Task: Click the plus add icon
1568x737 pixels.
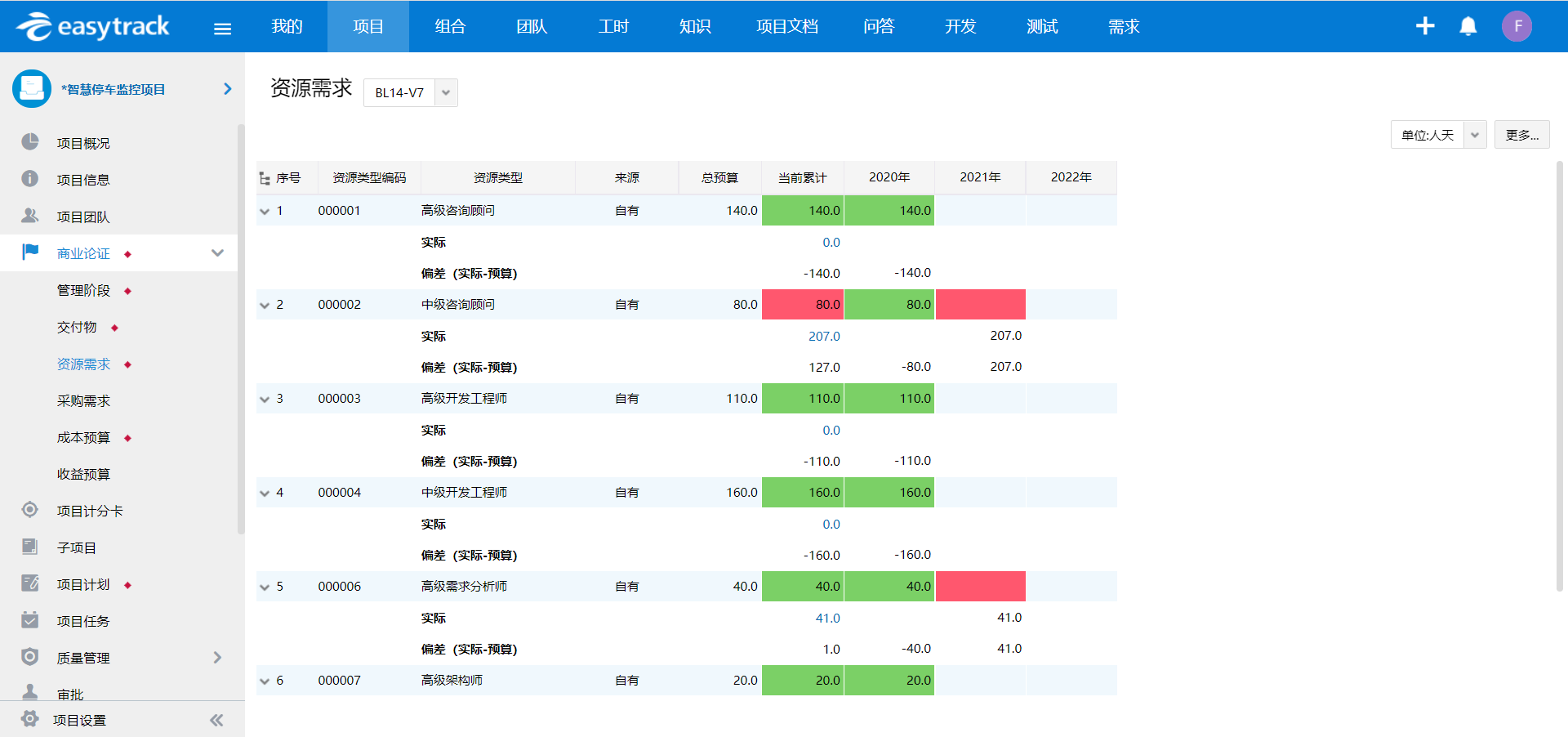Action: [1425, 26]
